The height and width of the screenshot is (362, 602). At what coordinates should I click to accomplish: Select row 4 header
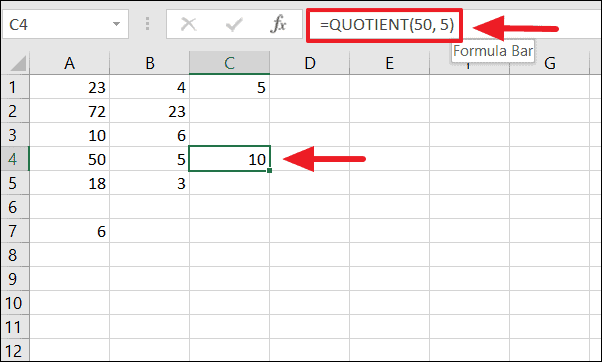pos(15,159)
